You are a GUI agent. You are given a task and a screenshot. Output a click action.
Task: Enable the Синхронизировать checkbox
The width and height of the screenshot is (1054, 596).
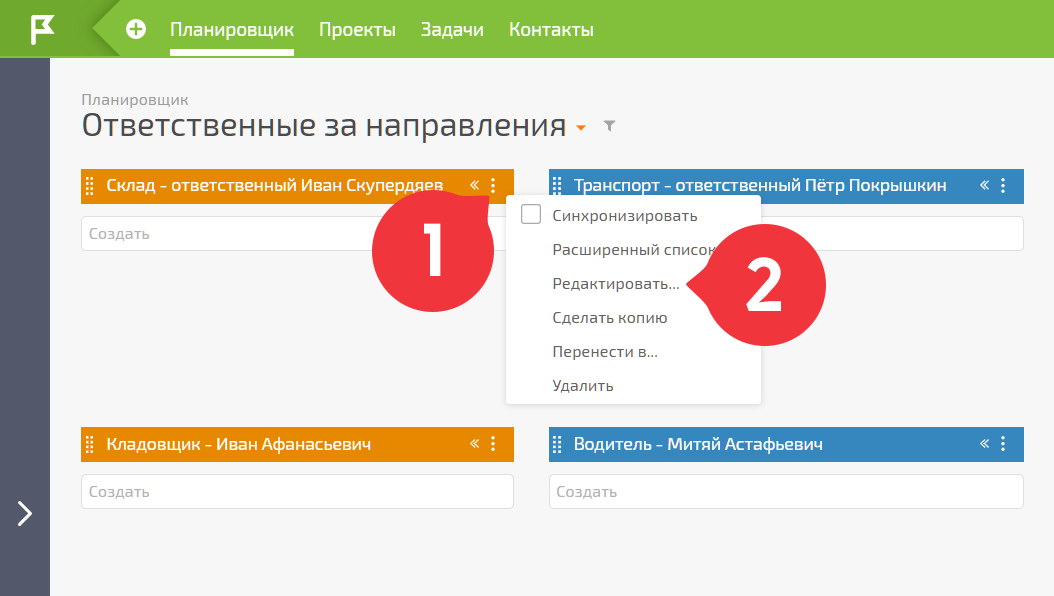(x=531, y=214)
